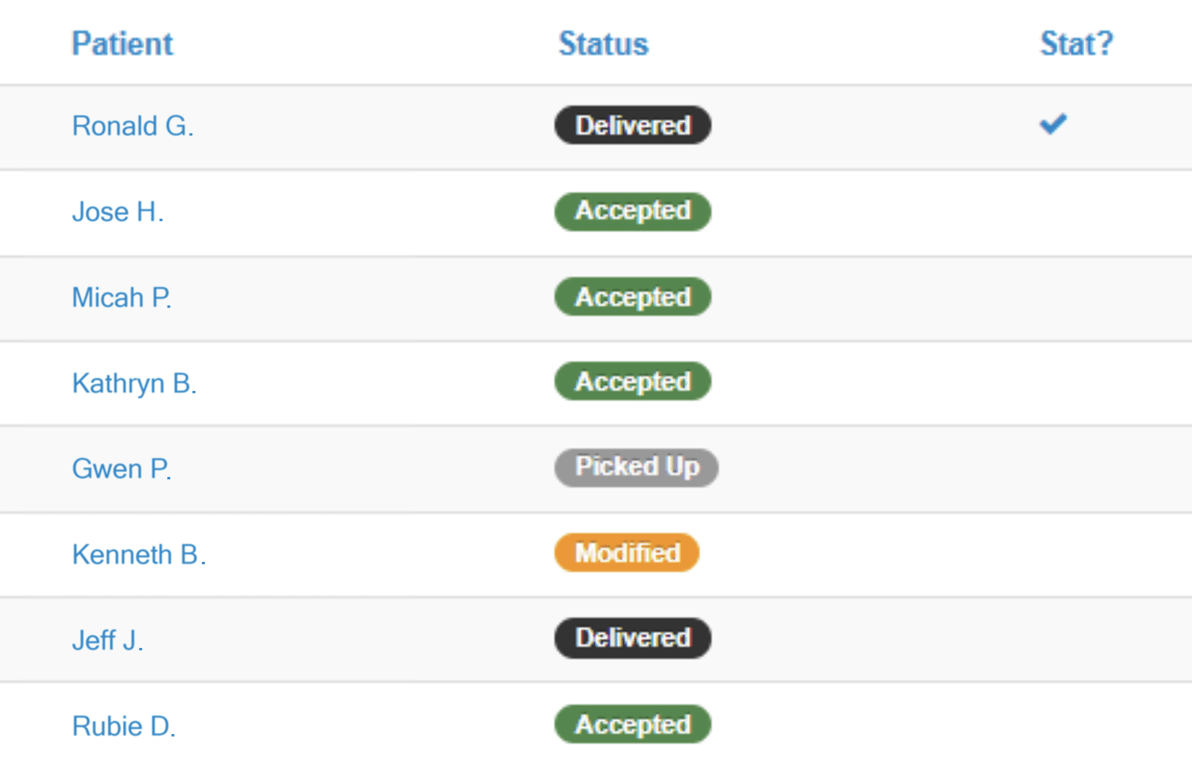Click Jose H.'s Accepted status badge
Screen dimensions: 1192x760
point(632,211)
